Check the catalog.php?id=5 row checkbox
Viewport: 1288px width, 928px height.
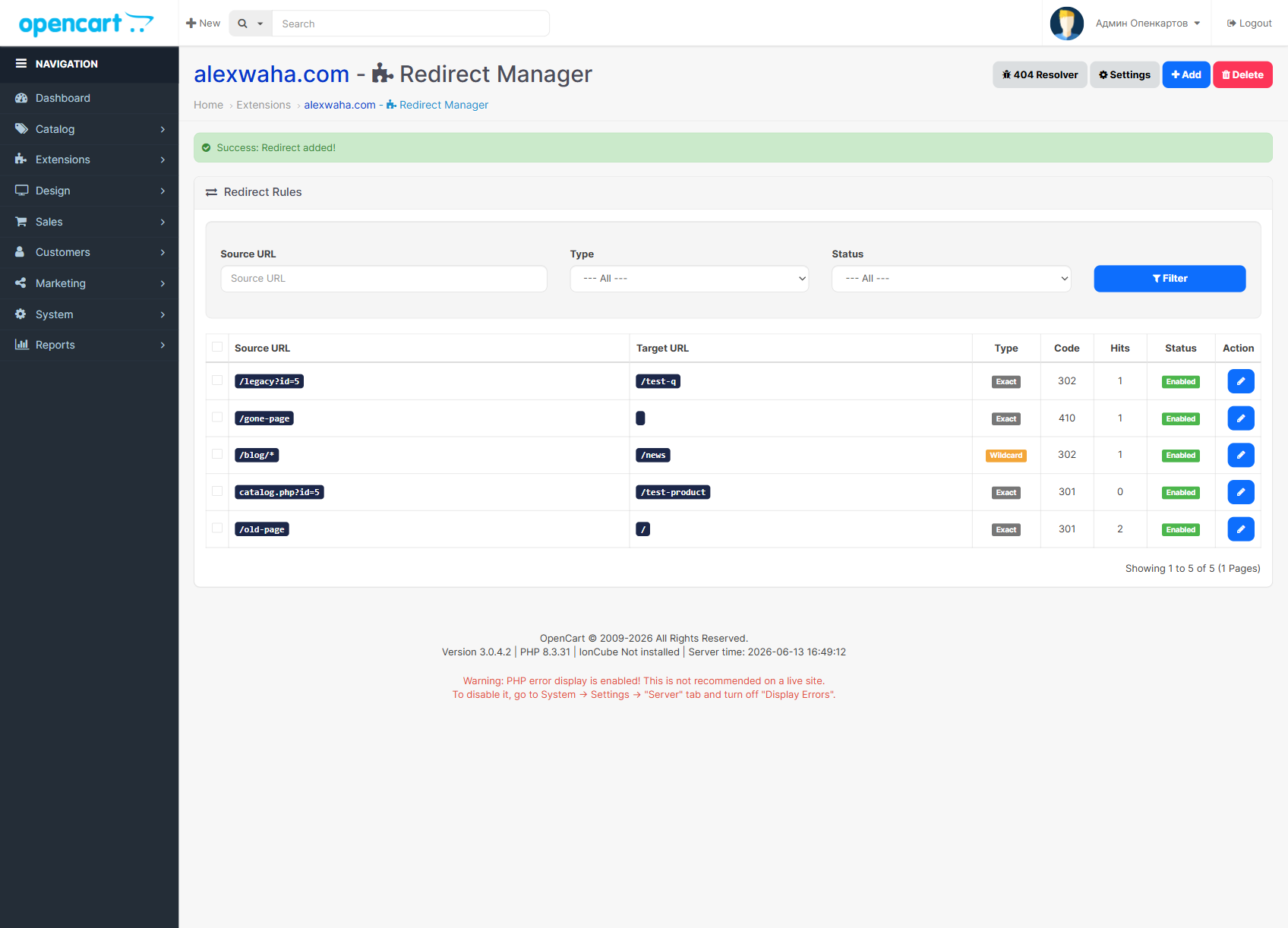coord(217,491)
